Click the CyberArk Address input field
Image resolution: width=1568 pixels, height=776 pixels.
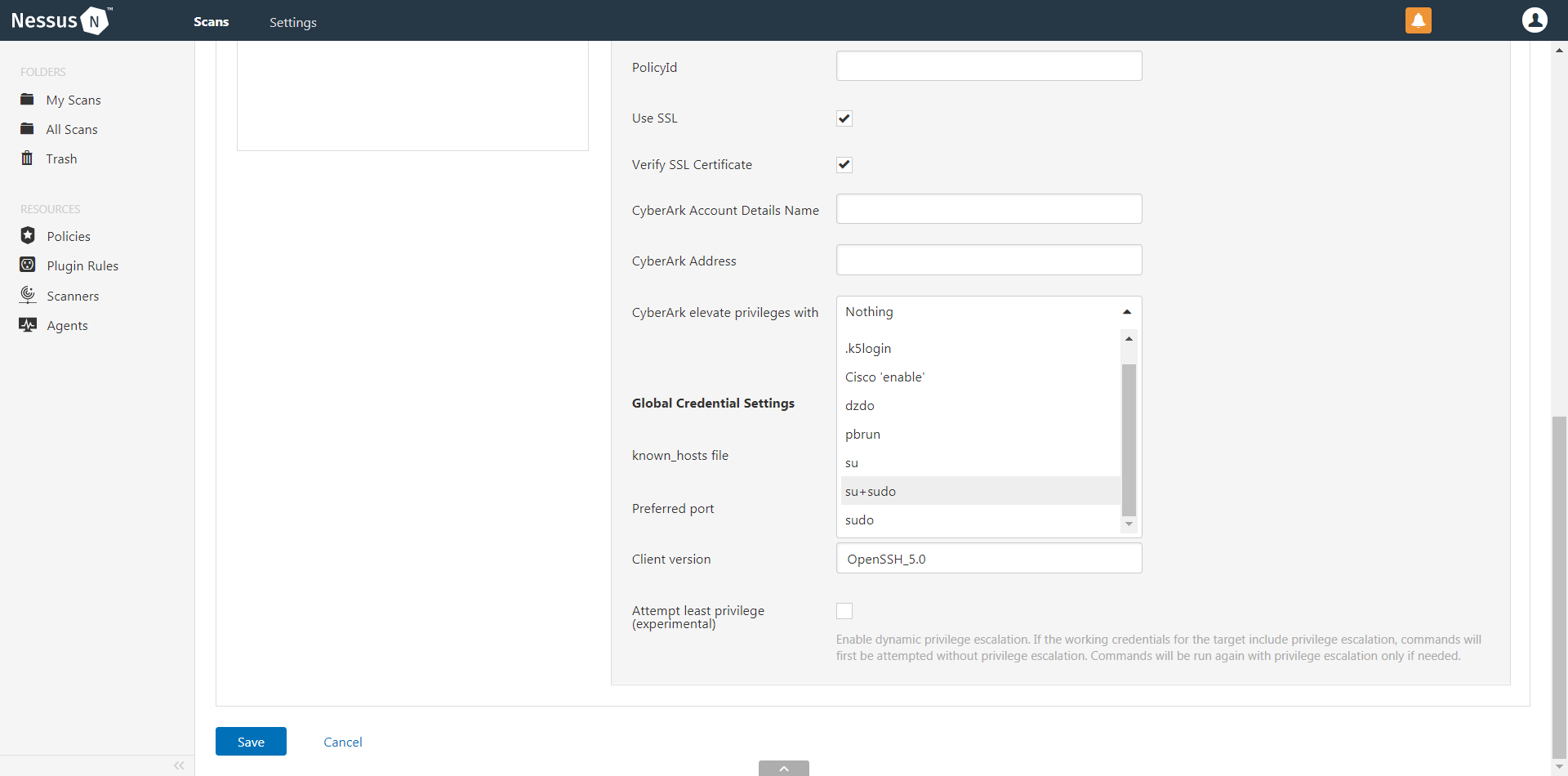(x=988, y=261)
